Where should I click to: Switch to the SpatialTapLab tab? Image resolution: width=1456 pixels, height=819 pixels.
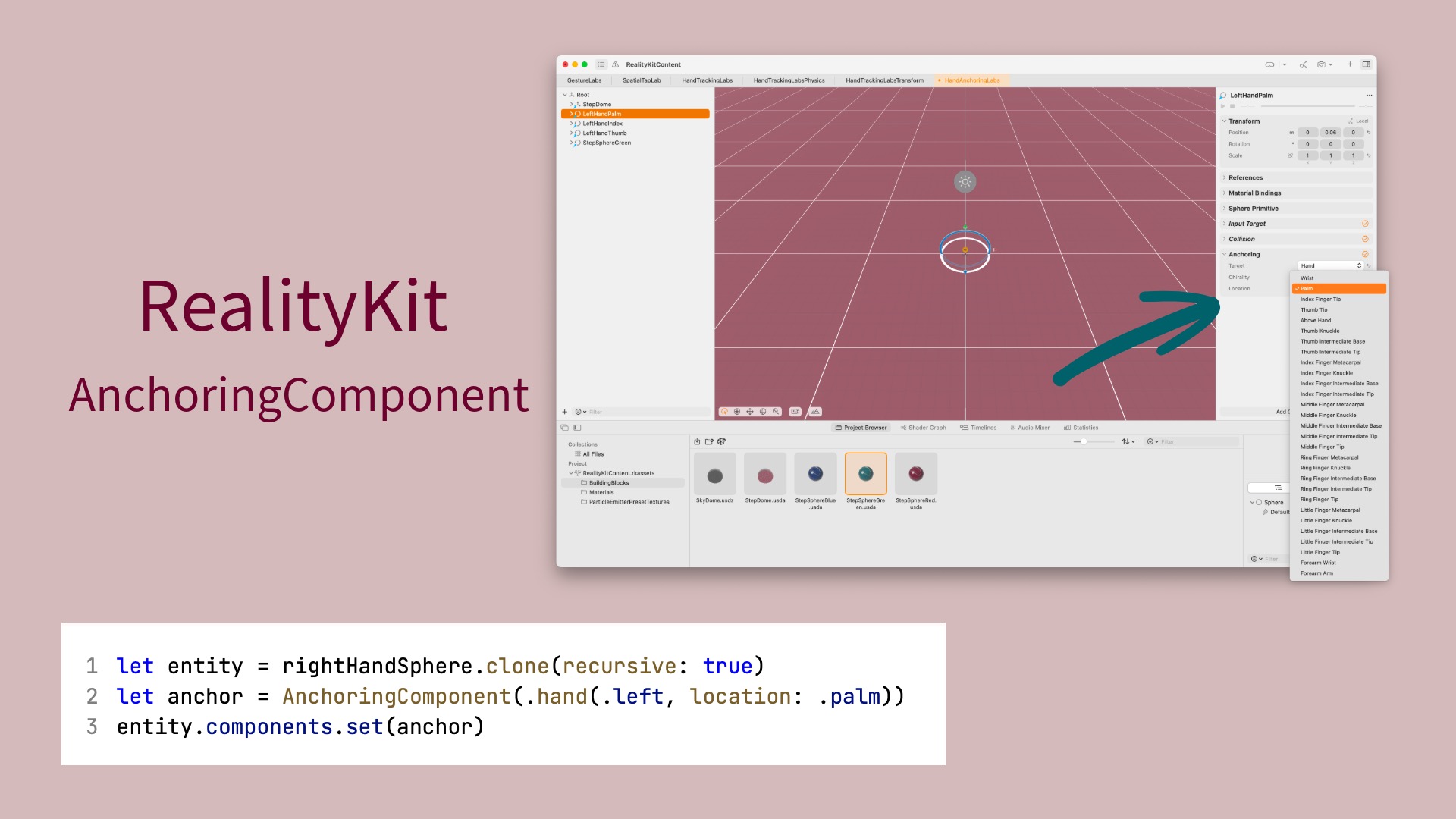pyautogui.click(x=642, y=80)
